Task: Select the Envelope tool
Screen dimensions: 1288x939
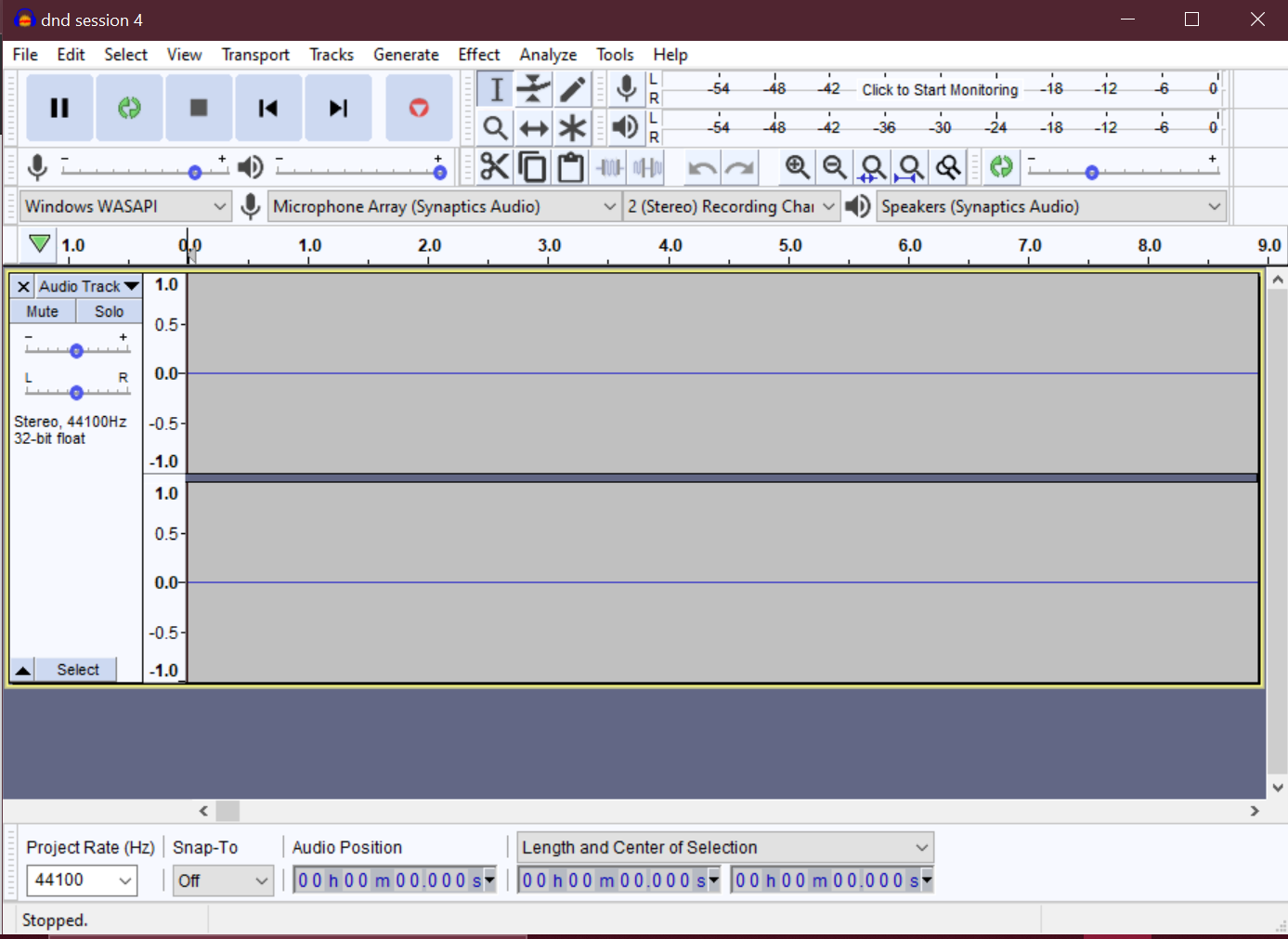Action: (x=534, y=89)
